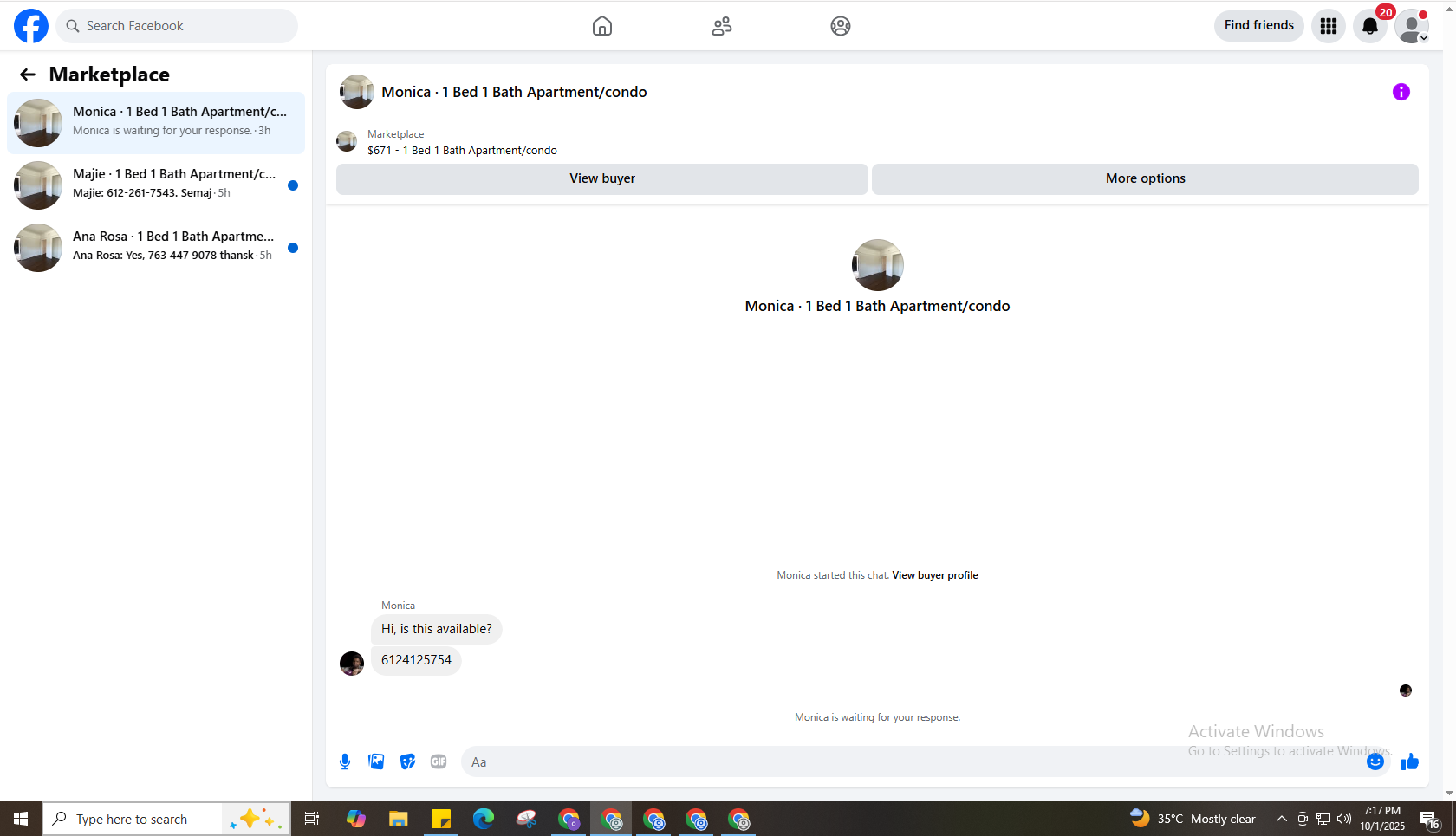Open the weather widget showing 35°C
The width and height of the screenshot is (1456, 836).
coord(1193,819)
